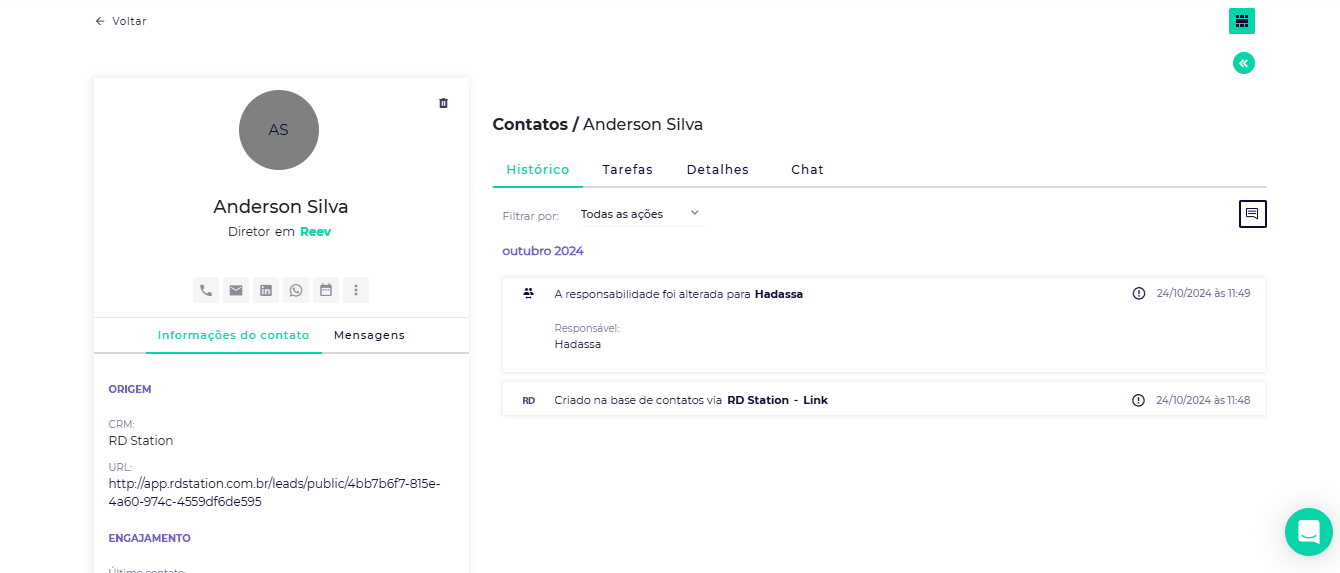Viewport: 1340px width, 573px height.
Task: Click the AS avatar circle
Action: coord(279,130)
